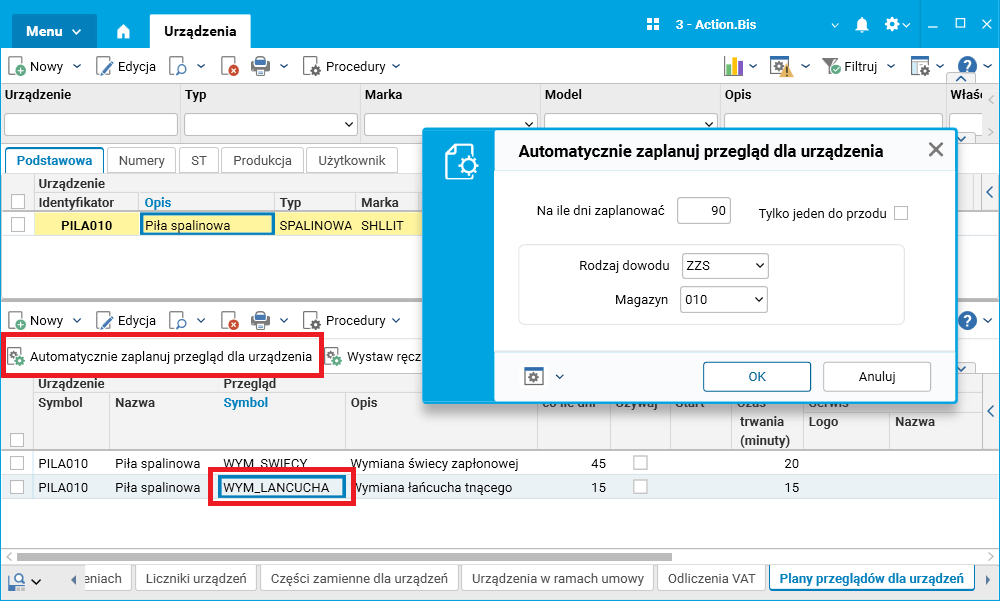1000x601 pixels.
Task: Click the bar chart icon in top toolbar
Action: click(733, 66)
